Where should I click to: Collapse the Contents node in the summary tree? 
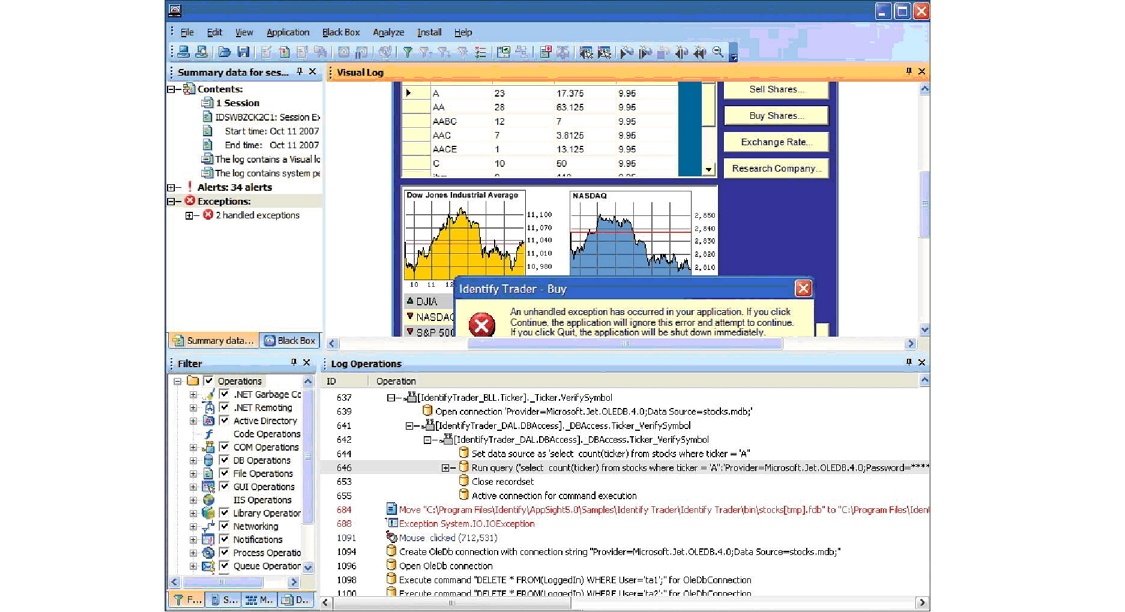coord(172,89)
